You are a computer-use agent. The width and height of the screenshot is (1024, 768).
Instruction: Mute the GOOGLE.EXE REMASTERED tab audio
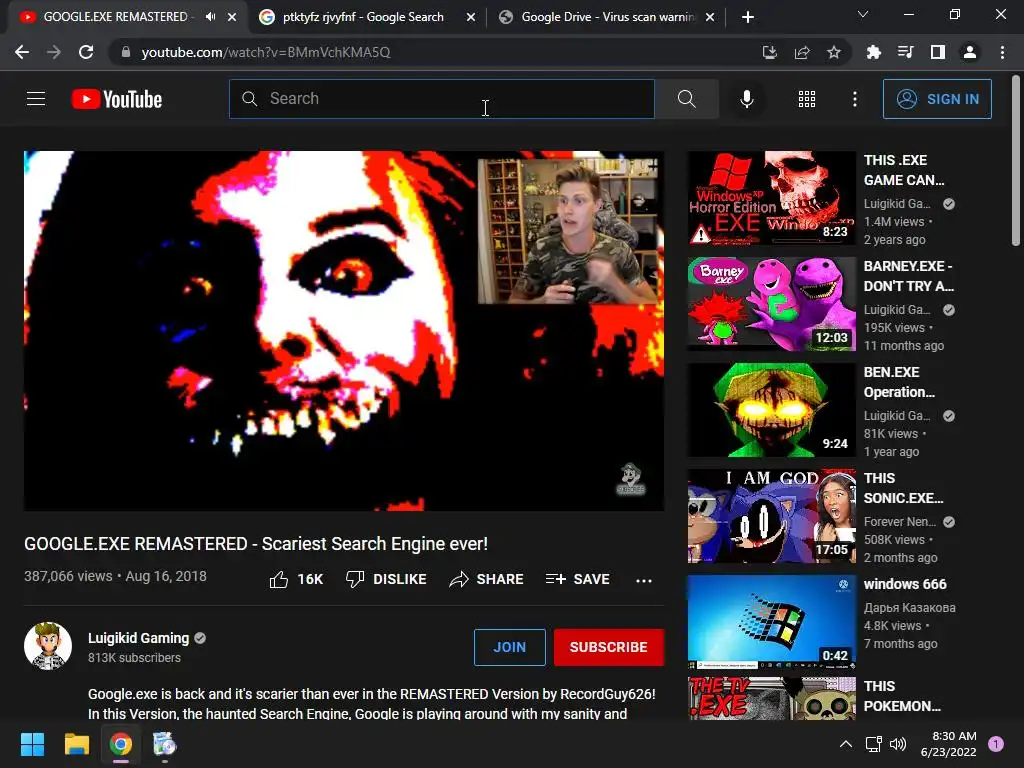210,17
